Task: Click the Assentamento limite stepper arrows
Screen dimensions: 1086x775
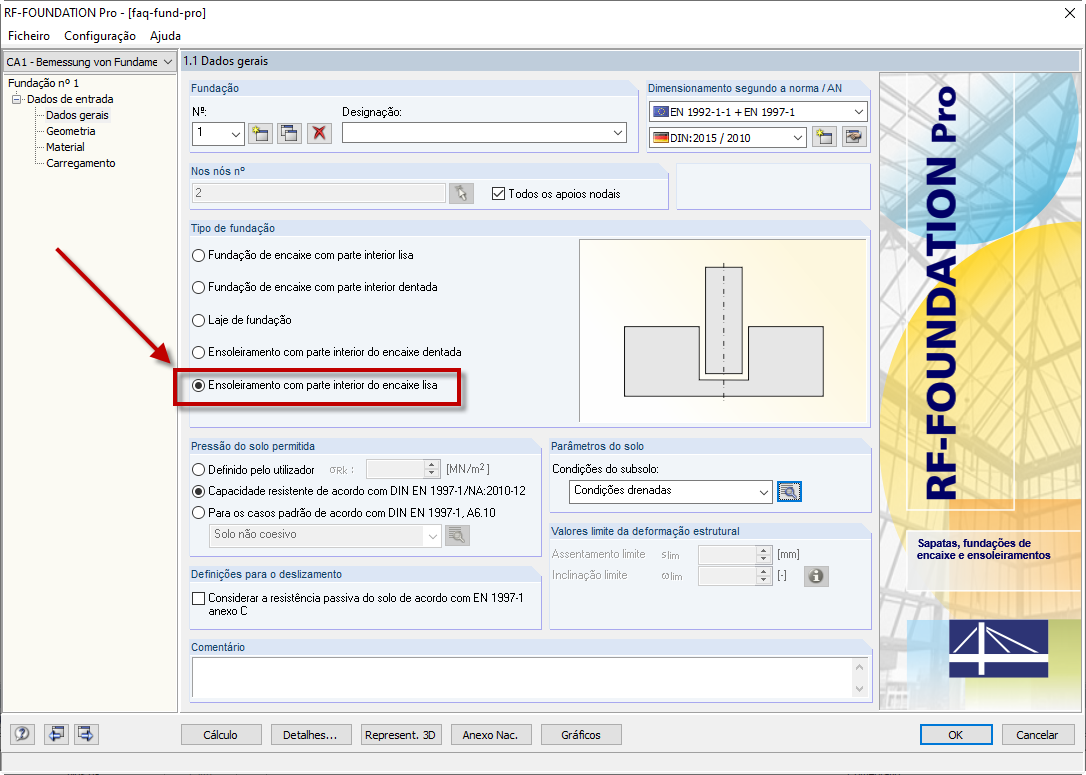Action: coord(764,555)
